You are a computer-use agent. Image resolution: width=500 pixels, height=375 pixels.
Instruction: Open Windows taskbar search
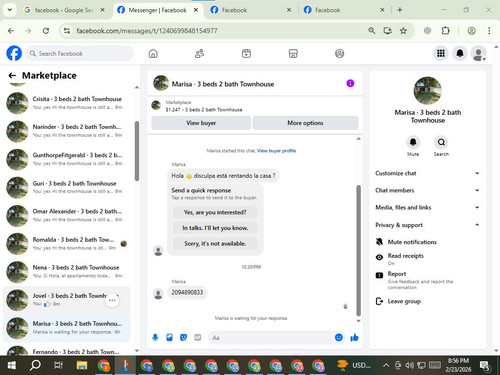pos(35,365)
